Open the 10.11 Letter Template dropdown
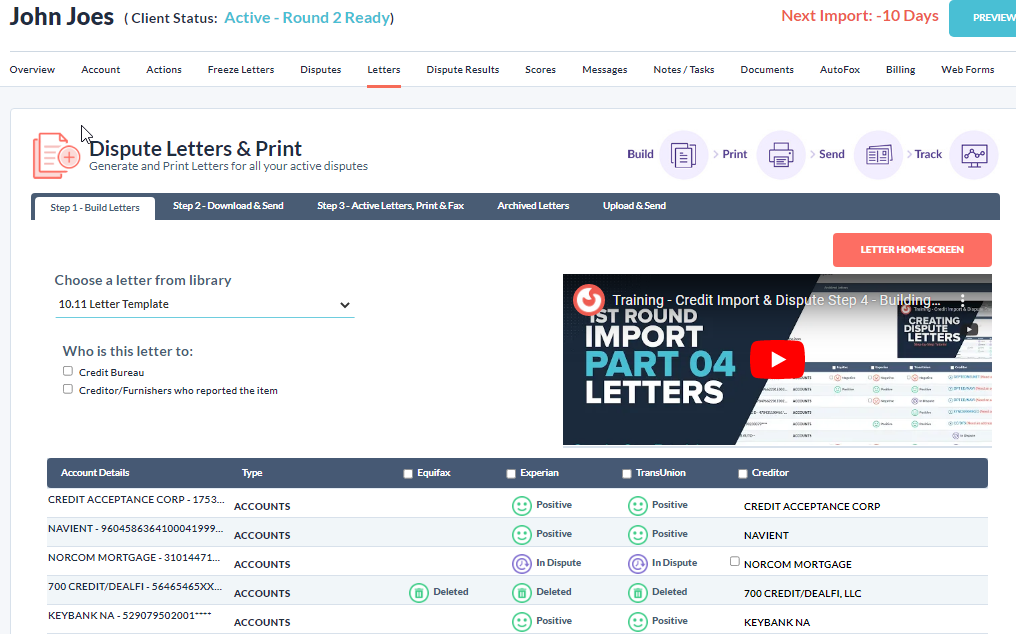The height and width of the screenshot is (634, 1016). pyautogui.click(x=204, y=304)
